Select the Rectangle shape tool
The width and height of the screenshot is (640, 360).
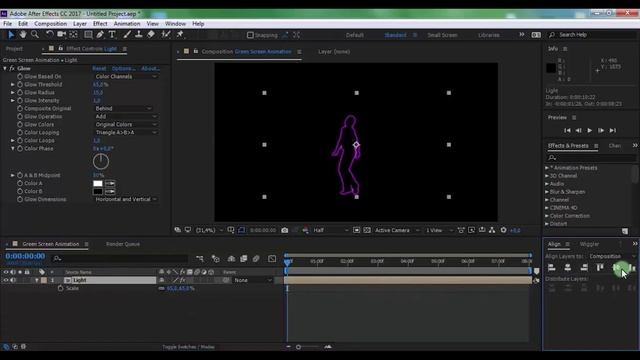tap(88, 35)
